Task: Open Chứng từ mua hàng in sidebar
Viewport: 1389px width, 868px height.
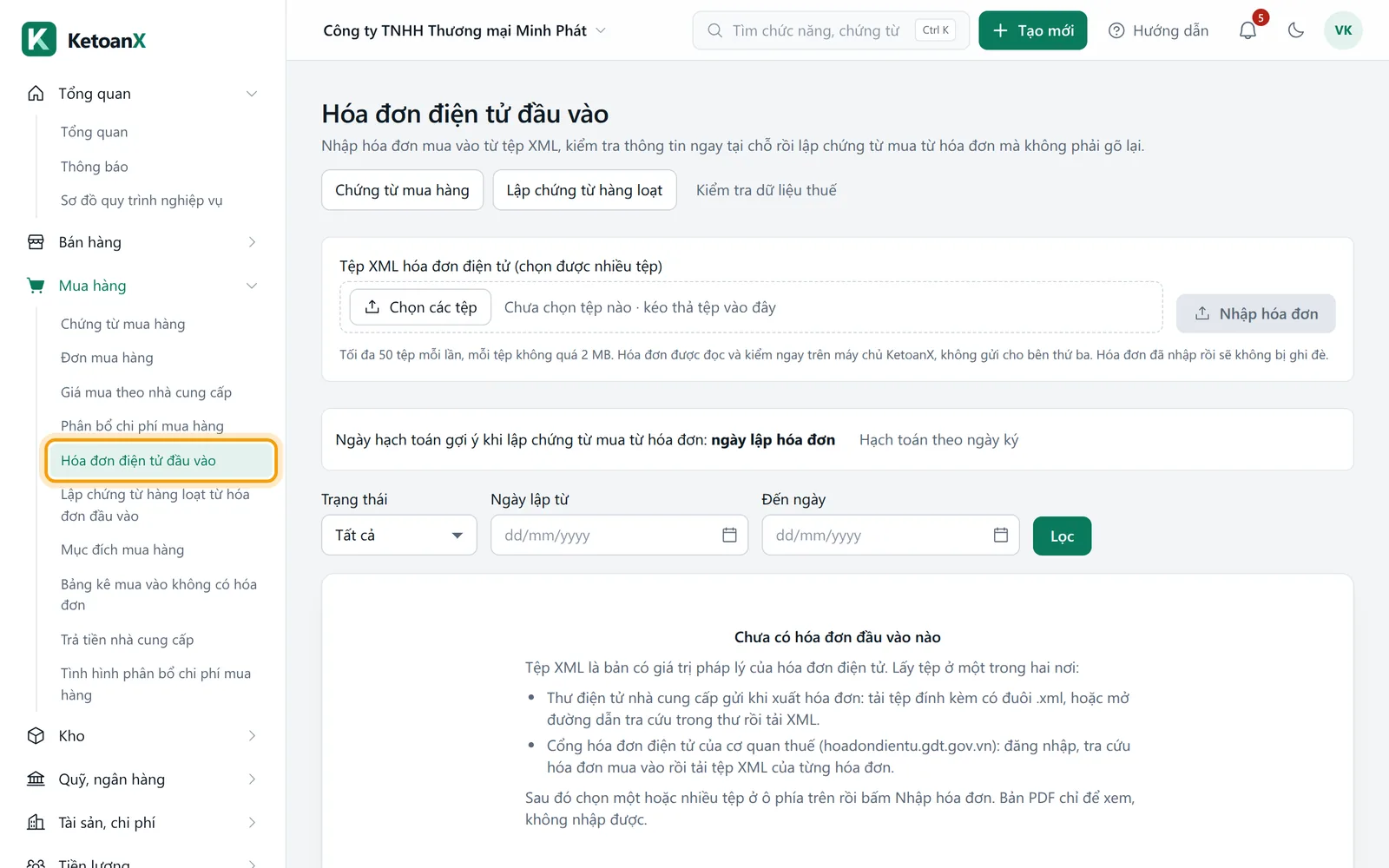Action: 122,324
